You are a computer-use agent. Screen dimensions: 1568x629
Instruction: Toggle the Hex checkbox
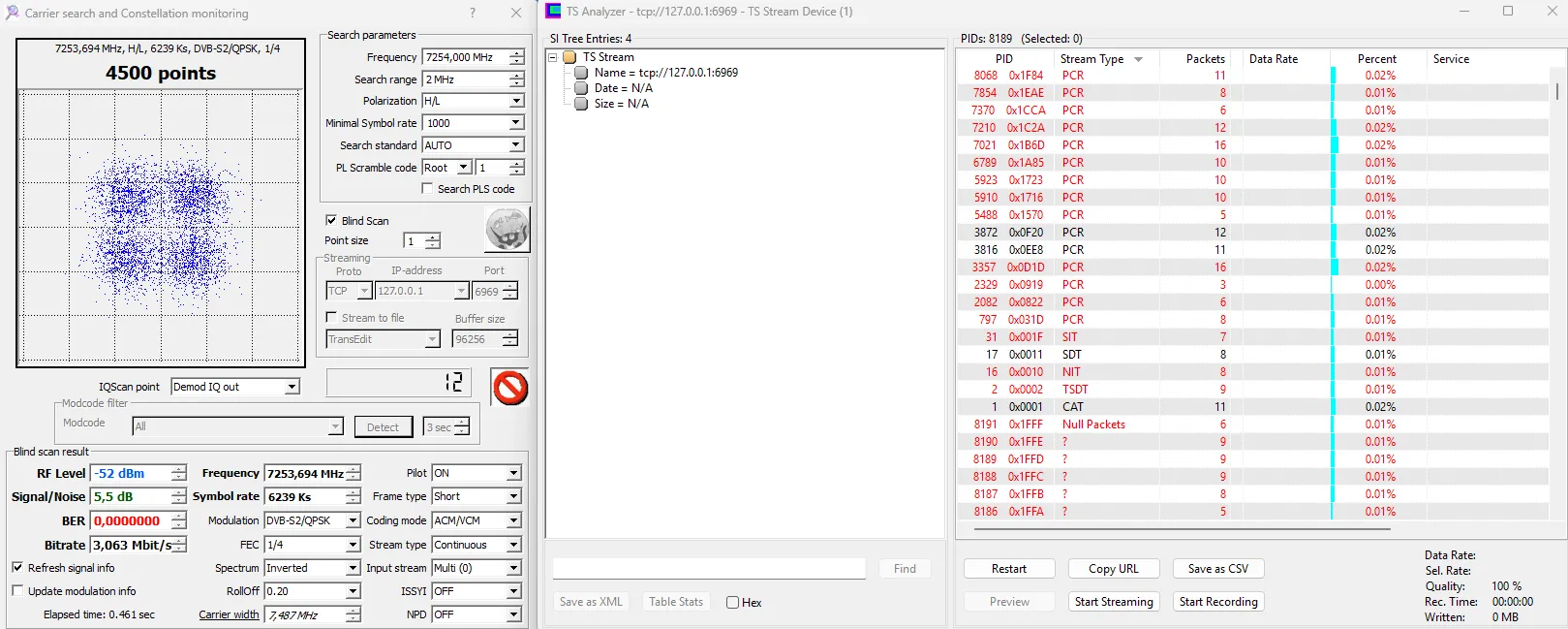point(733,602)
